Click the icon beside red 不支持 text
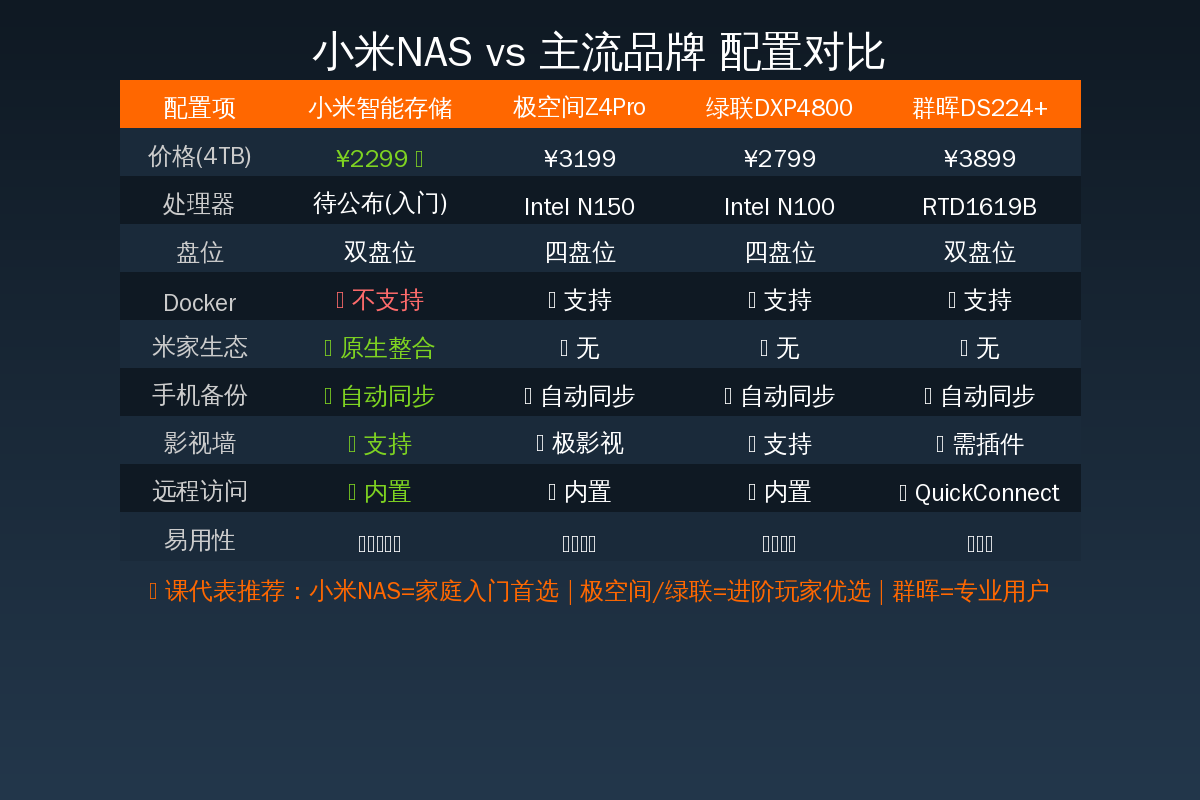Screen dimensions: 1200x800 (x=340, y=300)
